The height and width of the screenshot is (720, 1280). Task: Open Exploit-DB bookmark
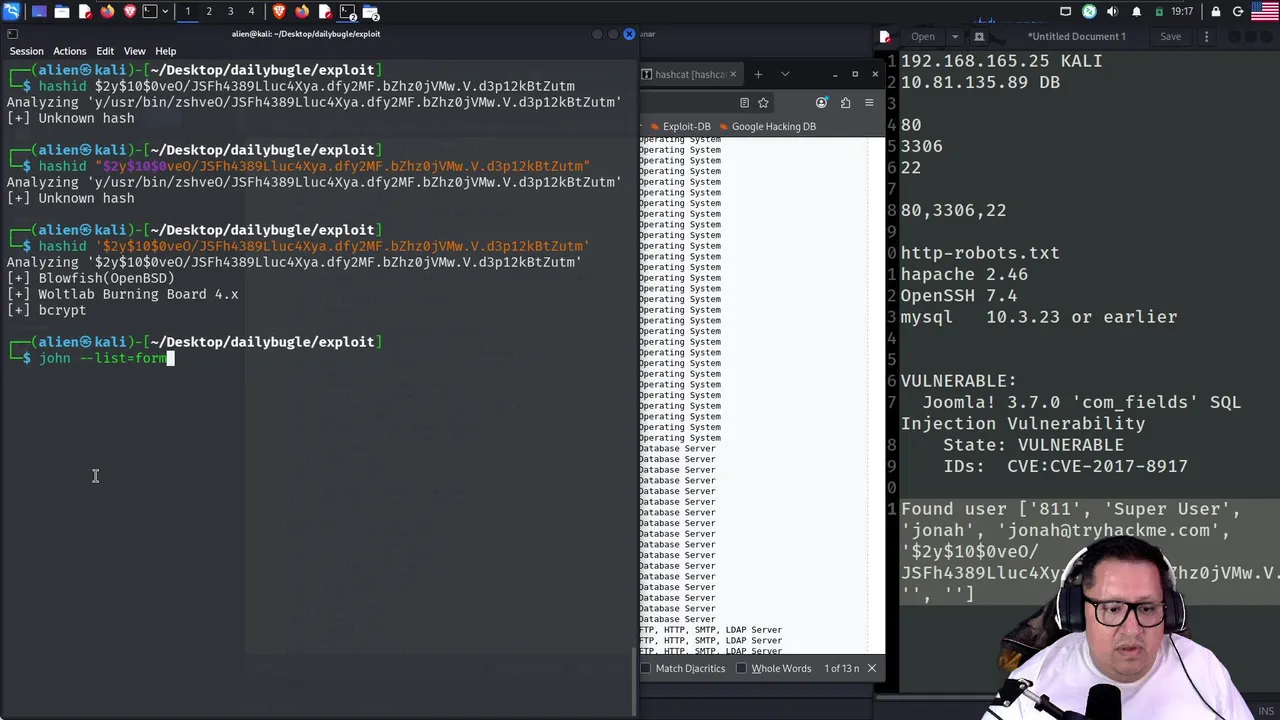tap(679, 126)
